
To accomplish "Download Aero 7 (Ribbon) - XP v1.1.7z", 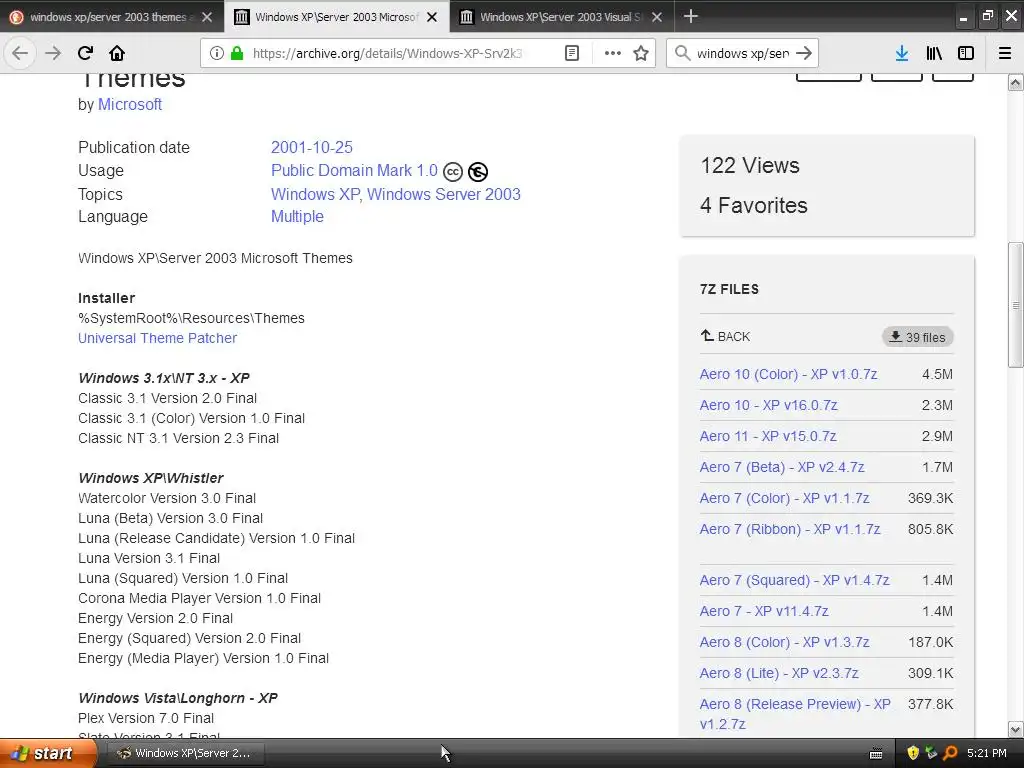I will [790, 529].
